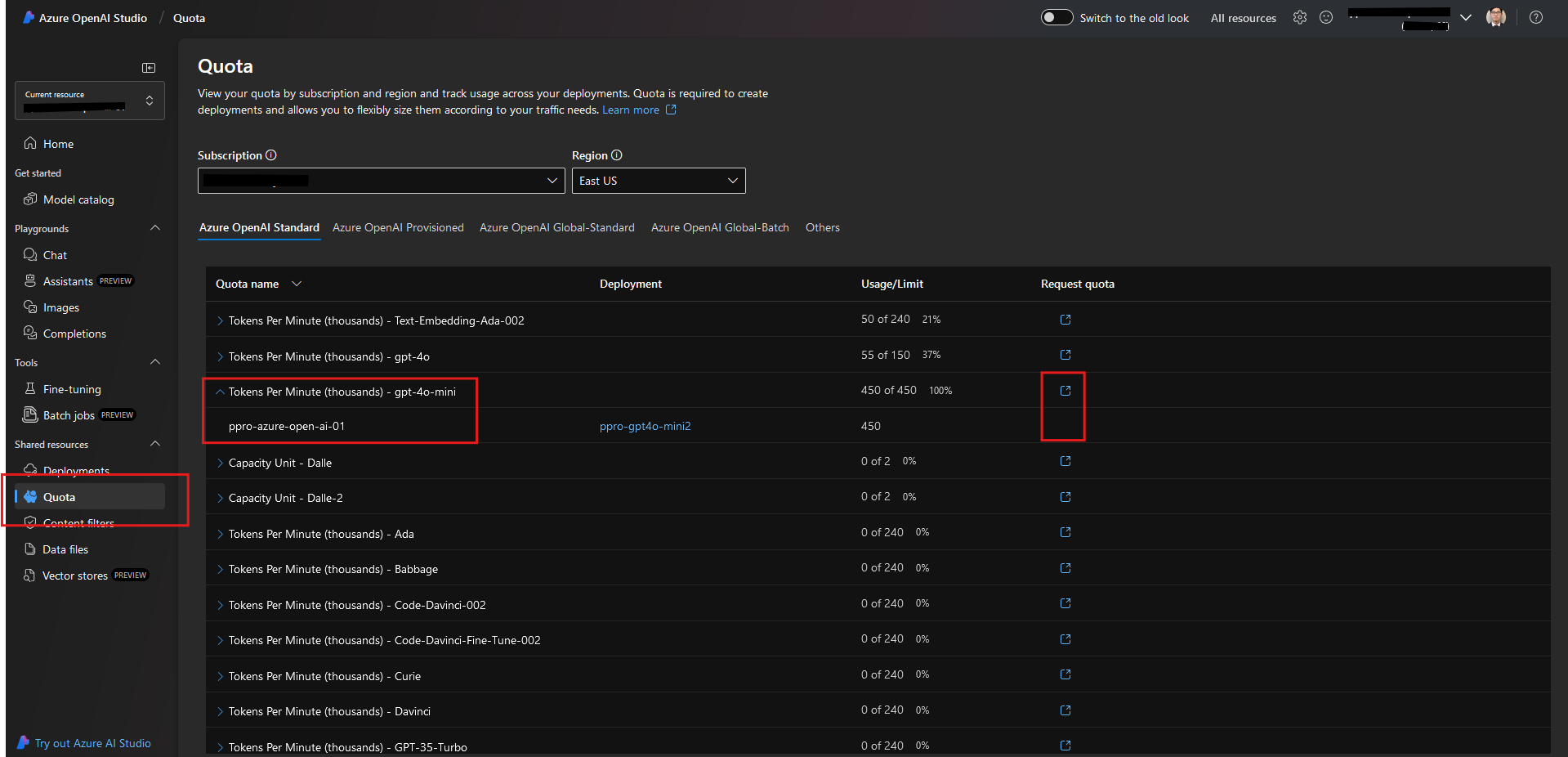The image size is (1568, 757).
Task: Open the Region dropdown East US
Action: 659,181
